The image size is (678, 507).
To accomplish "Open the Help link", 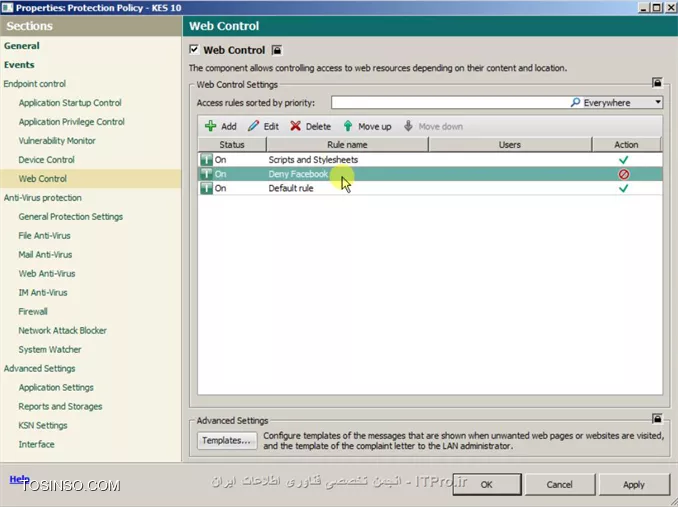I will 19,479.
